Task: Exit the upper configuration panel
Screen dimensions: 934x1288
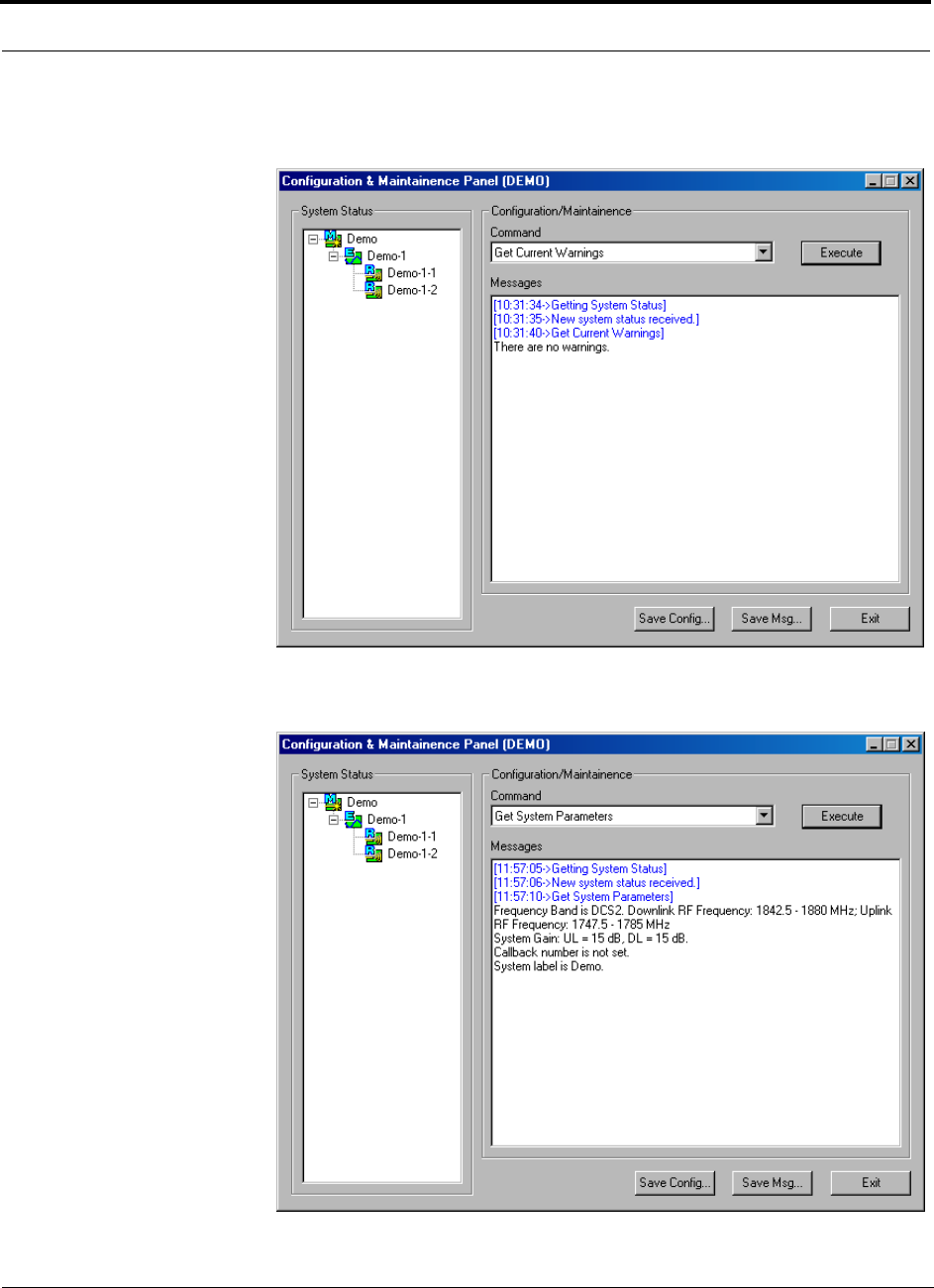Action: click(870, 619)
